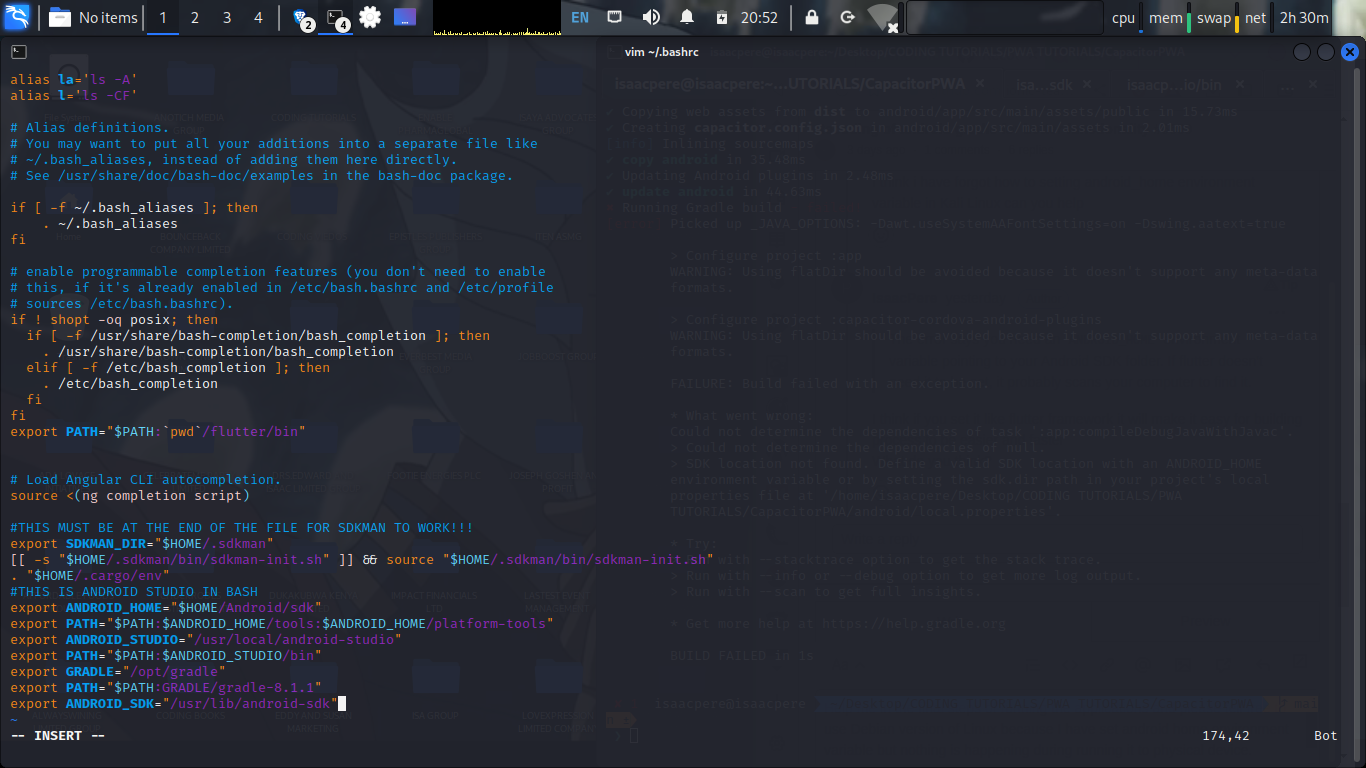The image size is (1366, 768).
Task: Toggle the screen lock icon in the tray
Action: point(812,17)
